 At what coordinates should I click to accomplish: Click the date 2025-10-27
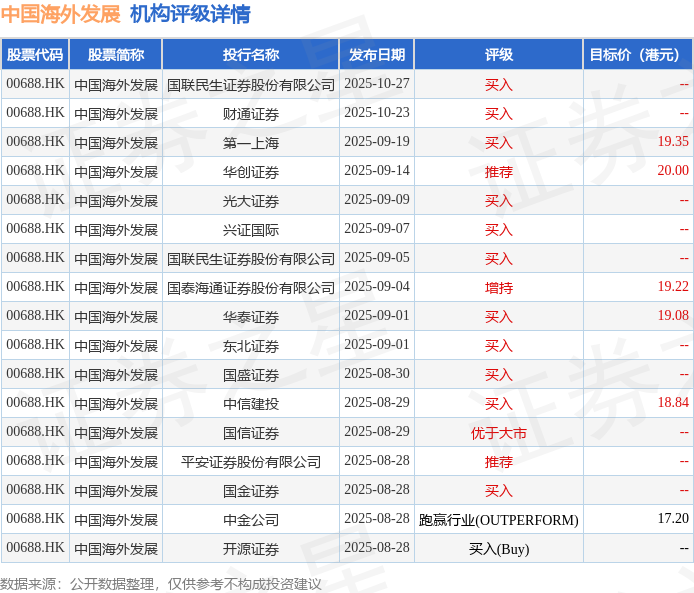tap(377, 83)
